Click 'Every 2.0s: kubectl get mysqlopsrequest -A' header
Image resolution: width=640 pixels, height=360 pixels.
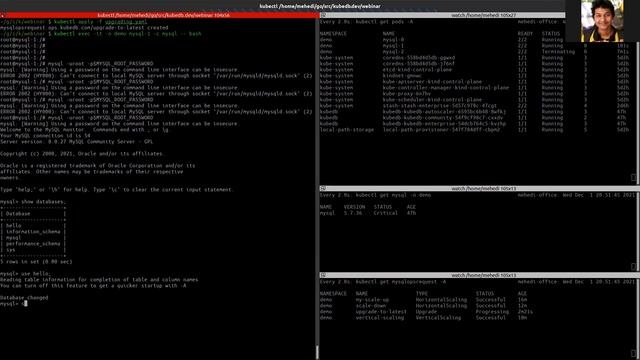pyautogui.click(x=383, y=282)
